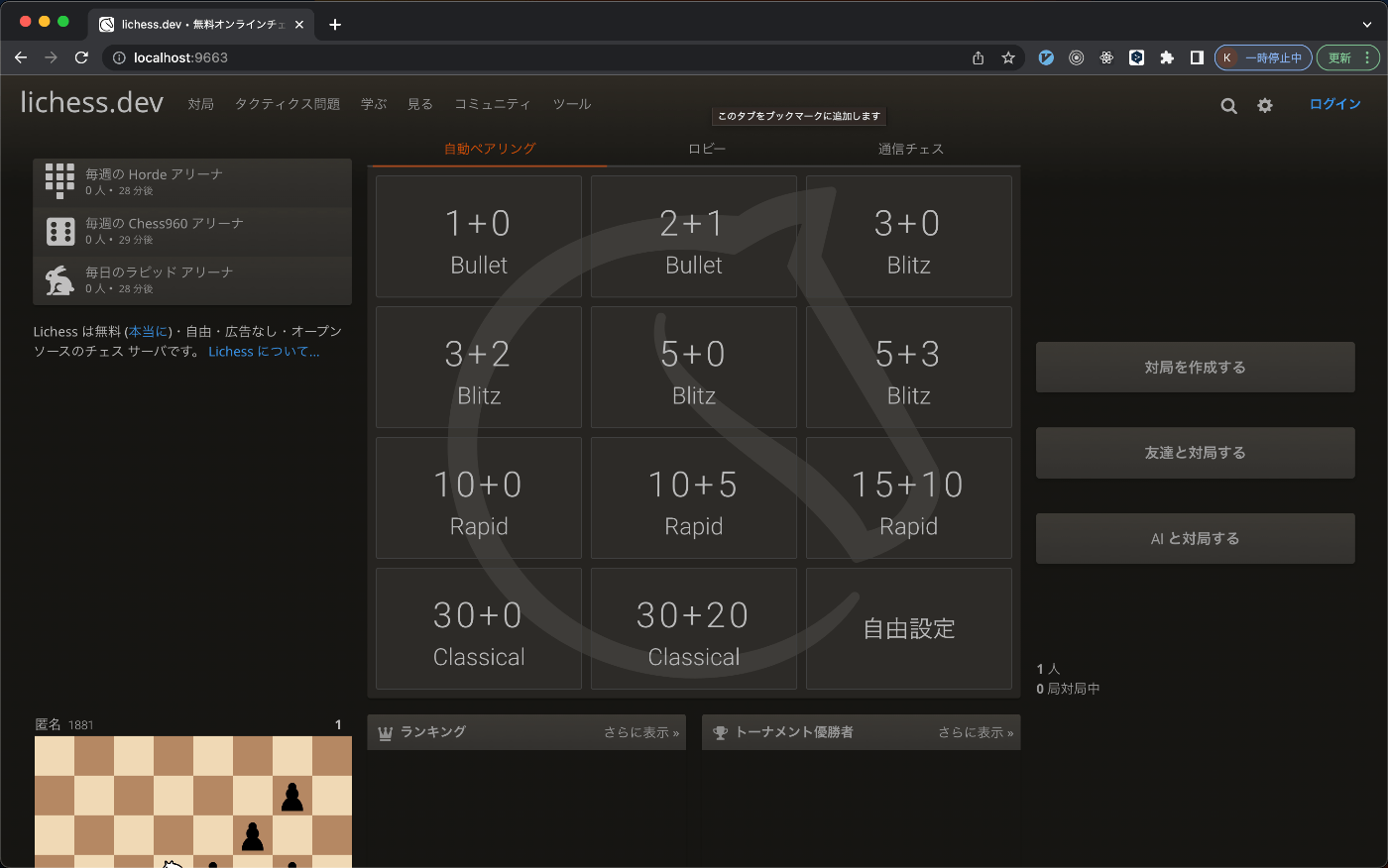Start a 5+3 Blitz game
Screen dimensions: 1388x868
[909, 368]
